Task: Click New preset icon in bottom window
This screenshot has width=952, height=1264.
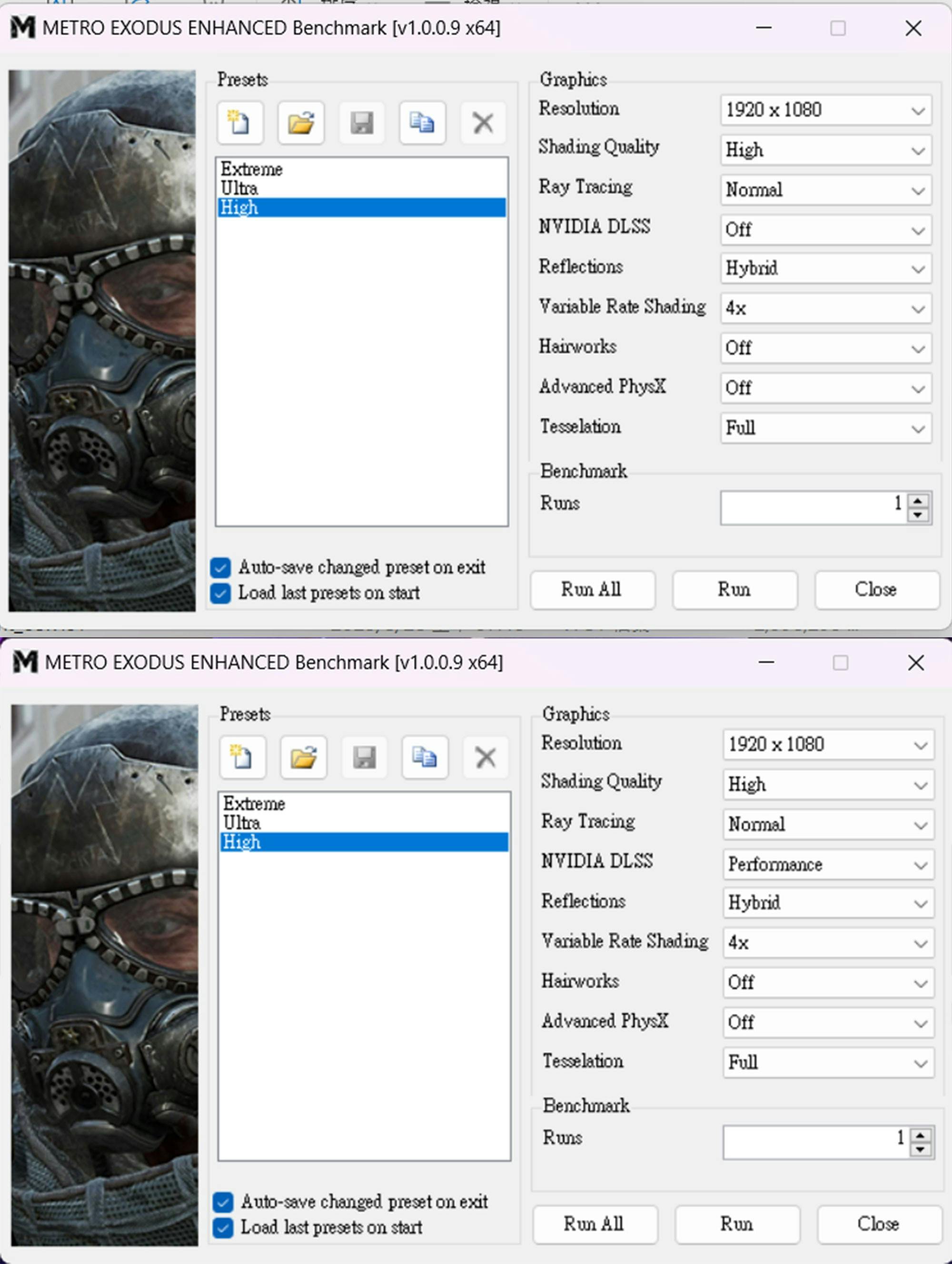Action: click(242, 757)
